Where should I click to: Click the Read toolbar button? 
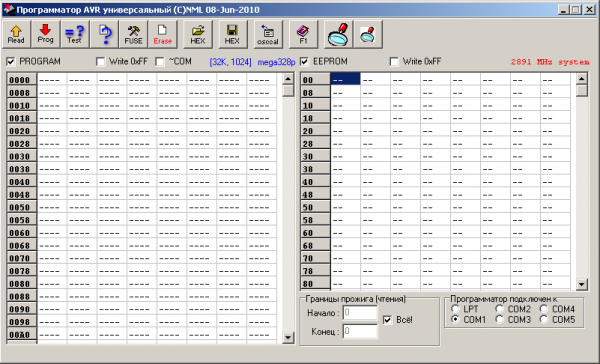[x=16, y=34]
